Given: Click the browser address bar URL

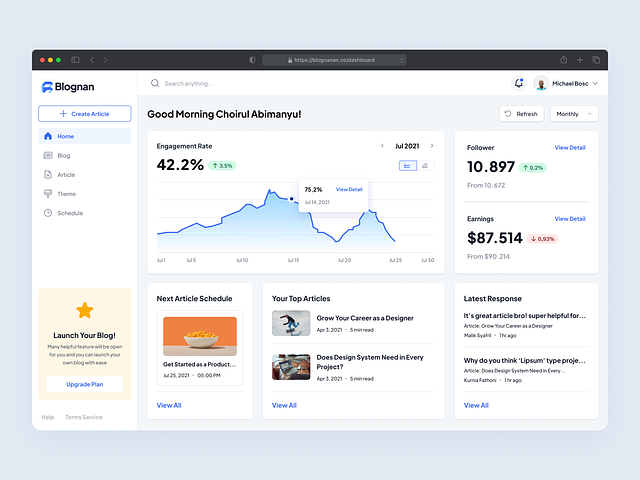Looking at the screenshot, I should [334, 60].
